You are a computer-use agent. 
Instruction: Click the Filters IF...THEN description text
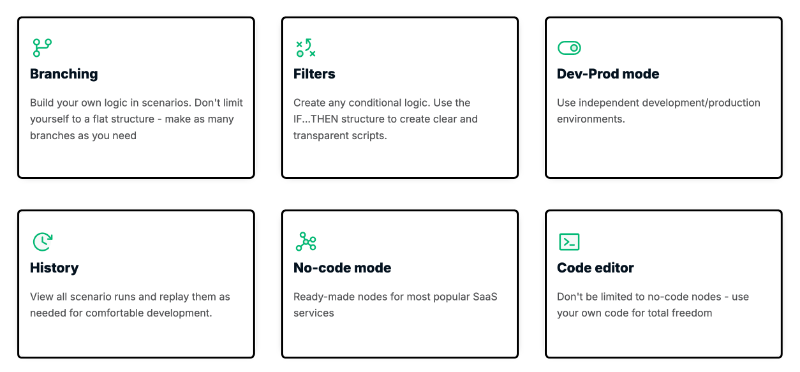point(385,119)
